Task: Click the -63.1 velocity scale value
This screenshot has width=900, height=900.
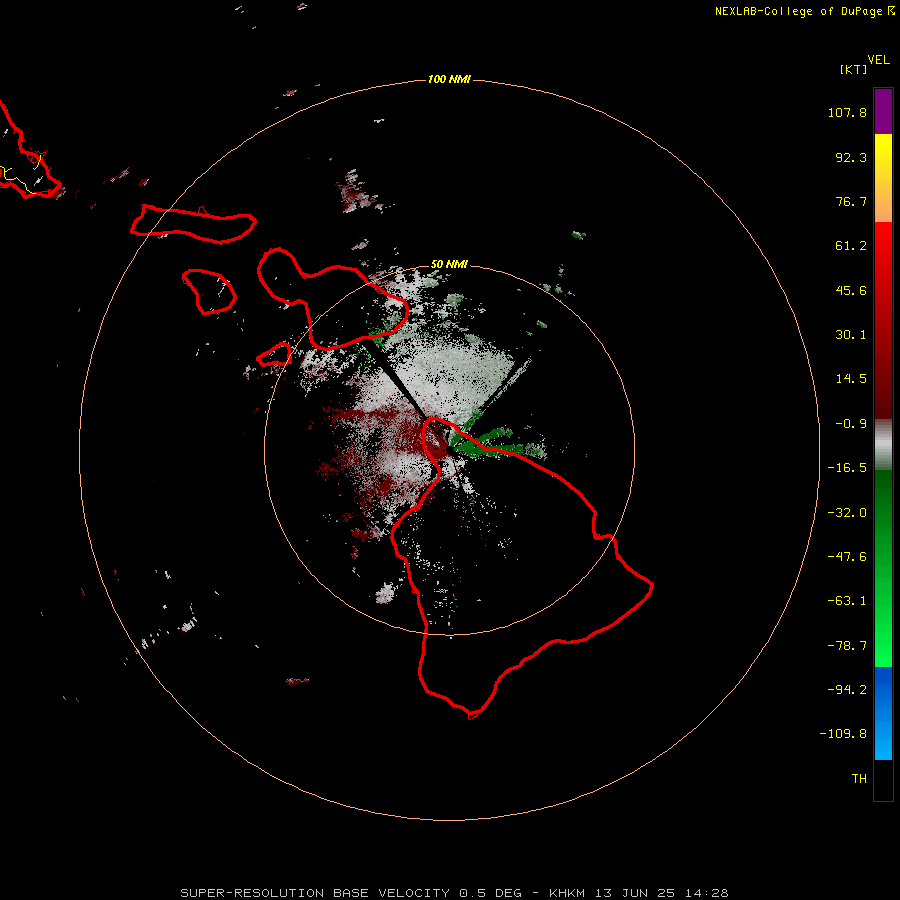Action: click(847, 601)
